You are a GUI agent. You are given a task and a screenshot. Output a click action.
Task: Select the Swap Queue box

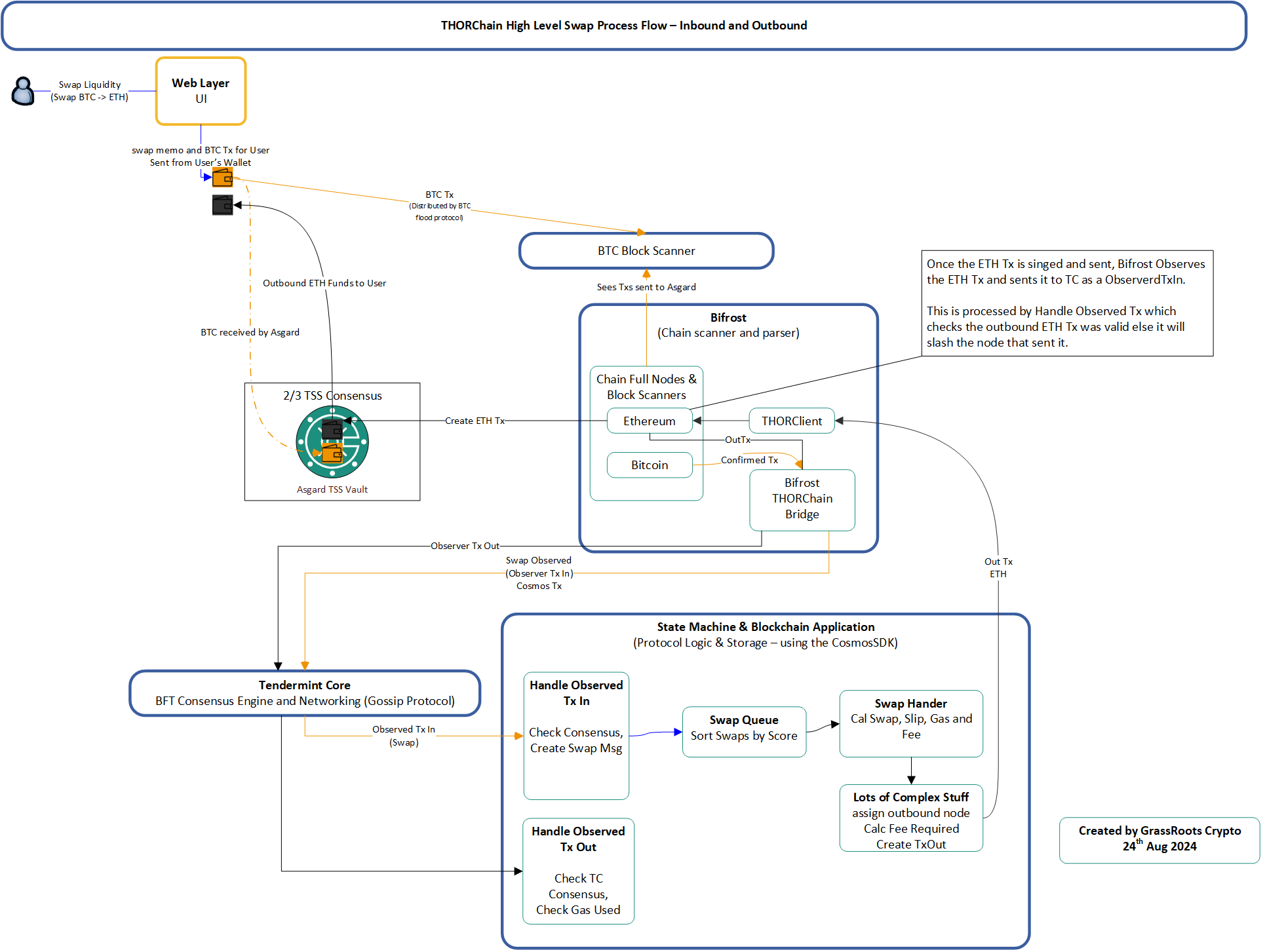(744, 732)
